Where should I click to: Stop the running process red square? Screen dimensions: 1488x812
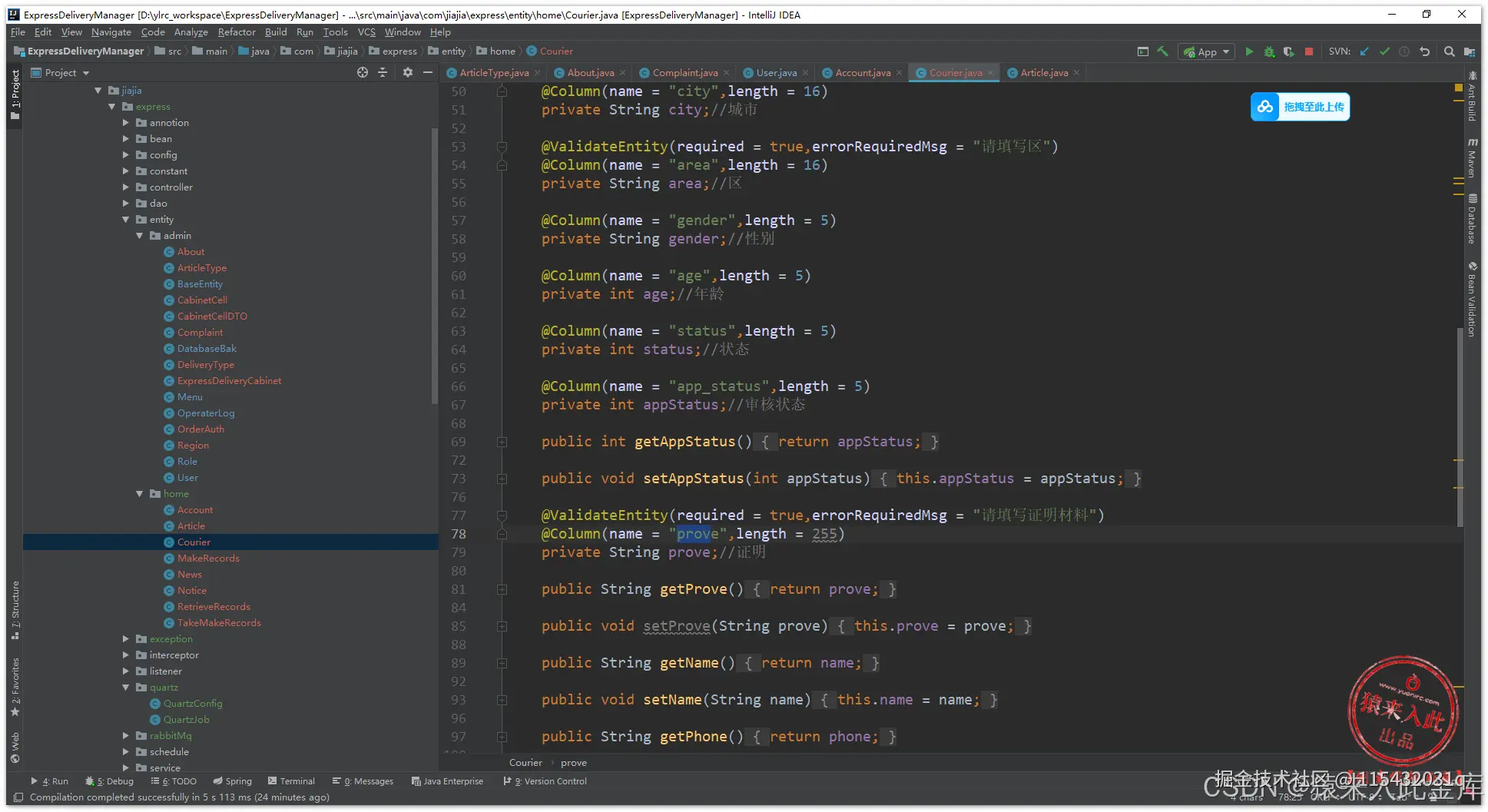point(1309,51)
